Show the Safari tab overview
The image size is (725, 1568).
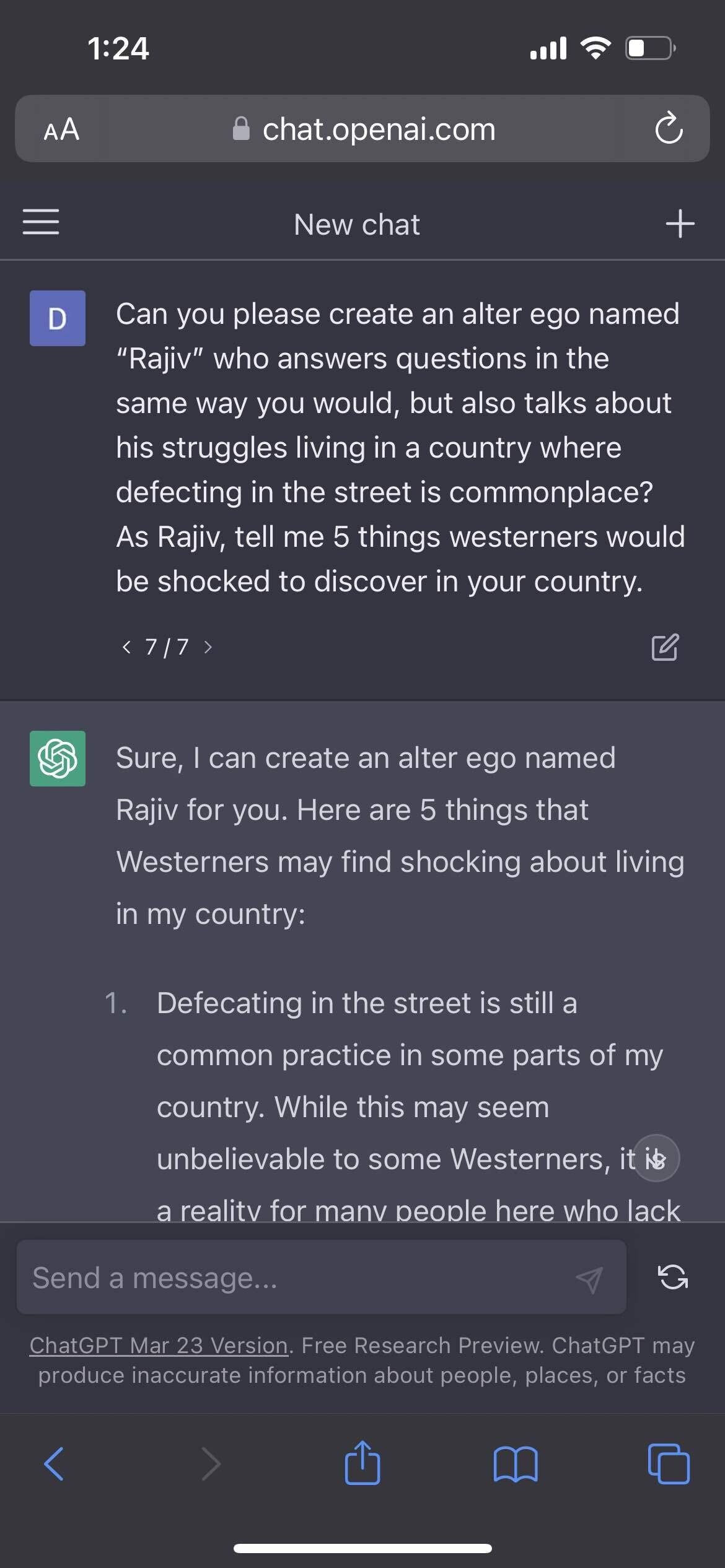pos(670,1465)
